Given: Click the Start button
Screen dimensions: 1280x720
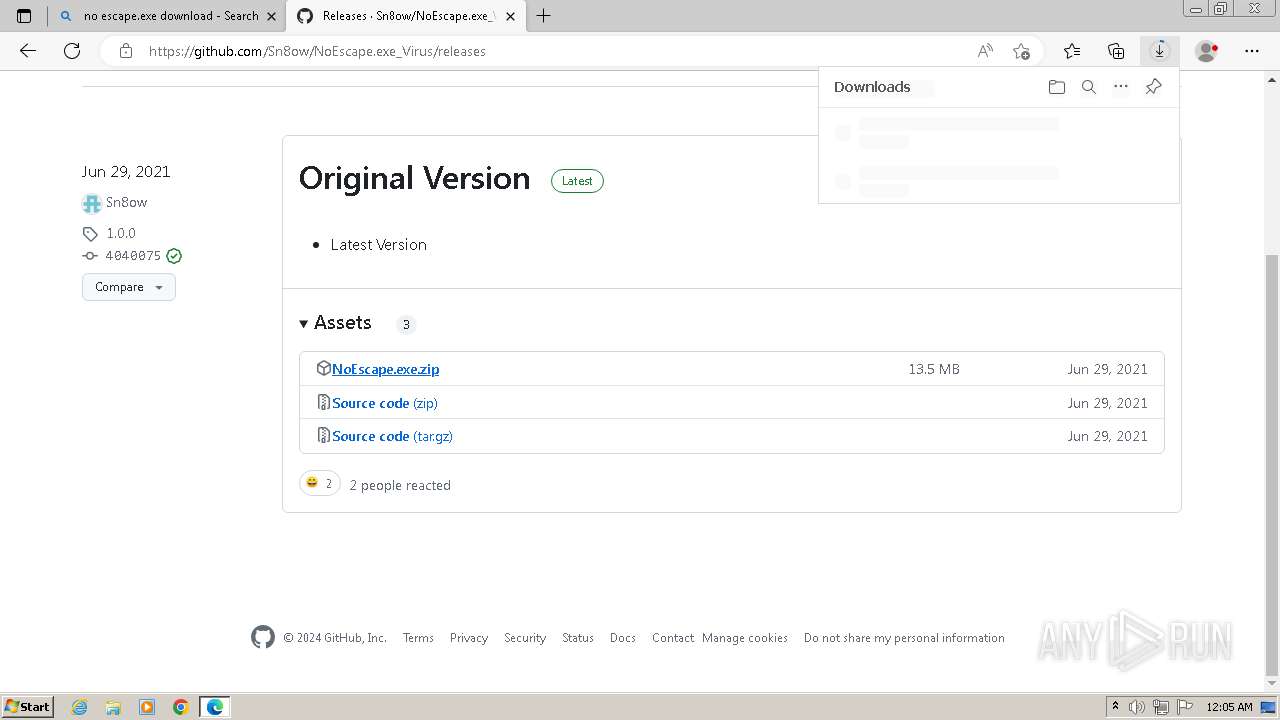Looking at the screenshot, I should [27, 707].
